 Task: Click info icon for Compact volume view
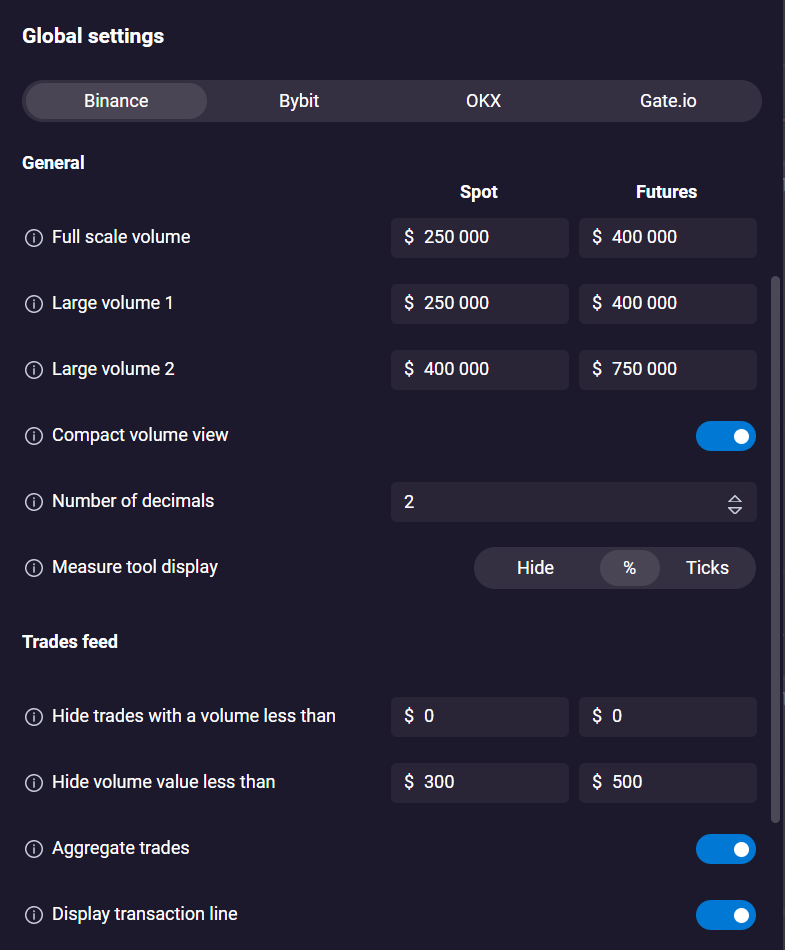tap(34, 436)
